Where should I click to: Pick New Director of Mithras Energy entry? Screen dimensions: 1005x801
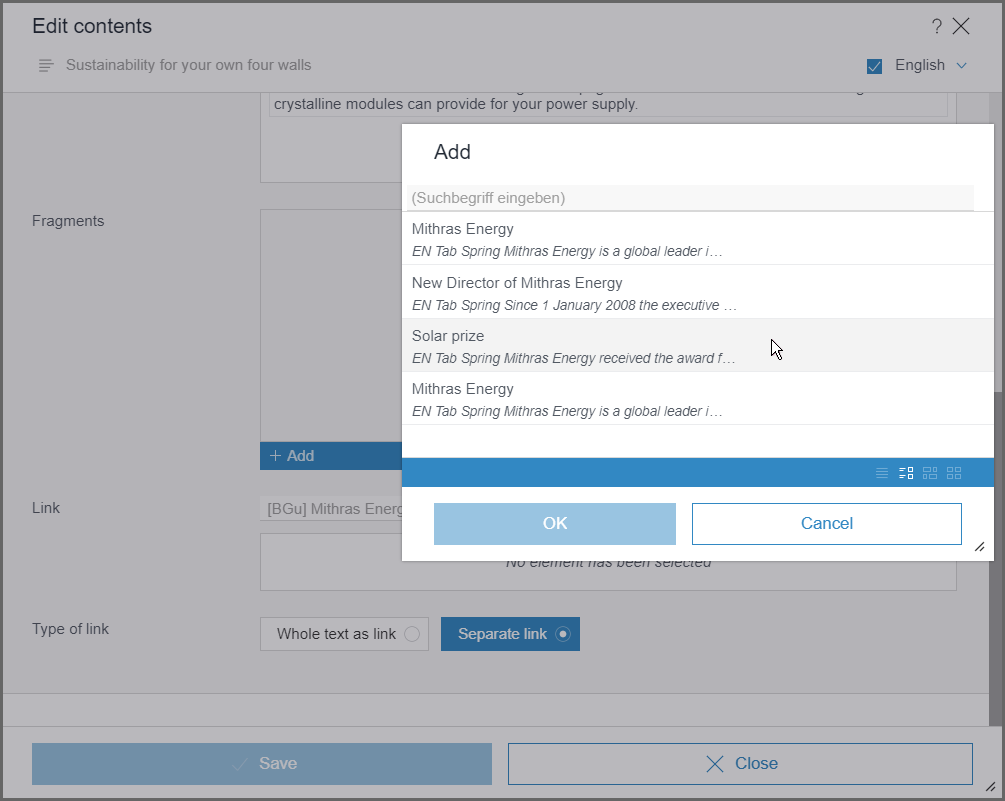tap(698, 292)
